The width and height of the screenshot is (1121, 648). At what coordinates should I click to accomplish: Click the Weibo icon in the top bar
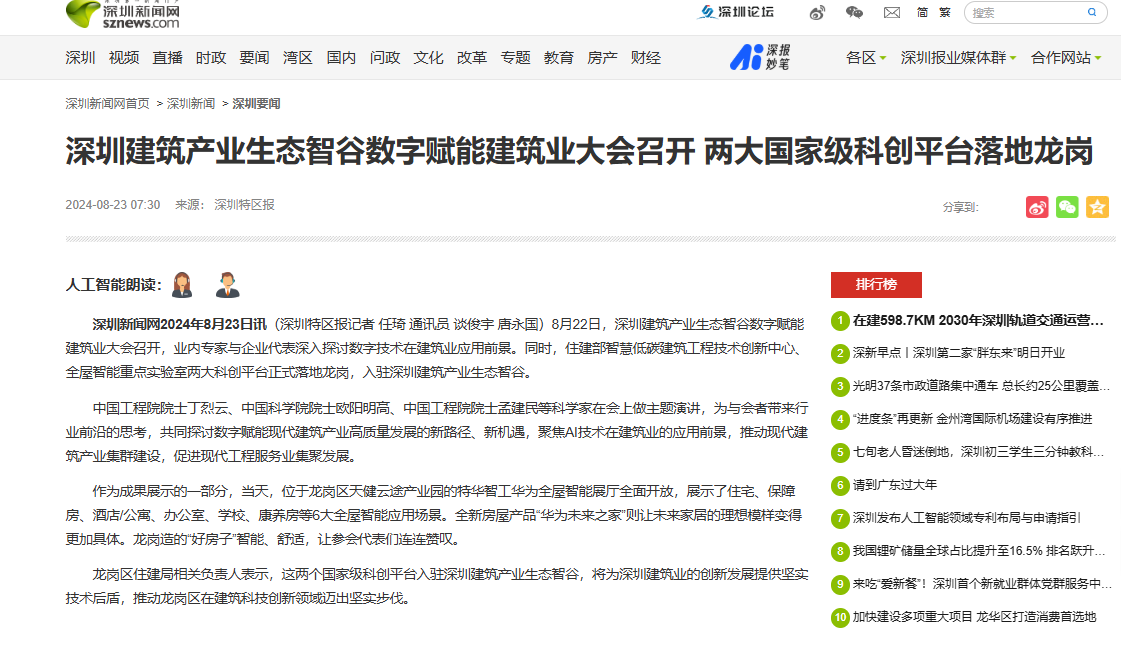pyautogui.click(x=817, y=12)
